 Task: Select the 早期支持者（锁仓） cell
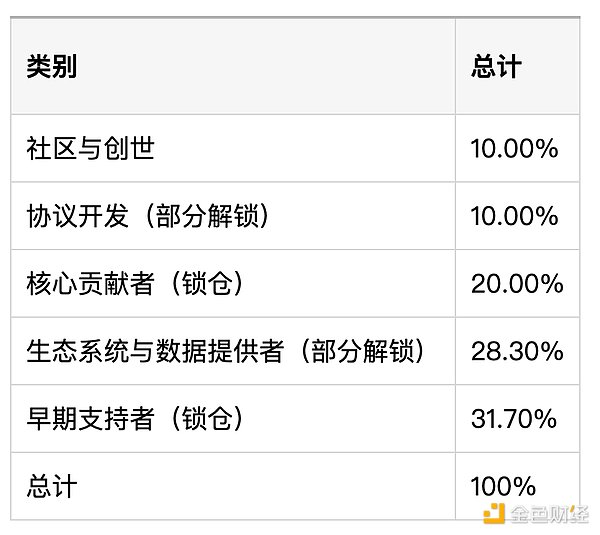click(135, 418)
